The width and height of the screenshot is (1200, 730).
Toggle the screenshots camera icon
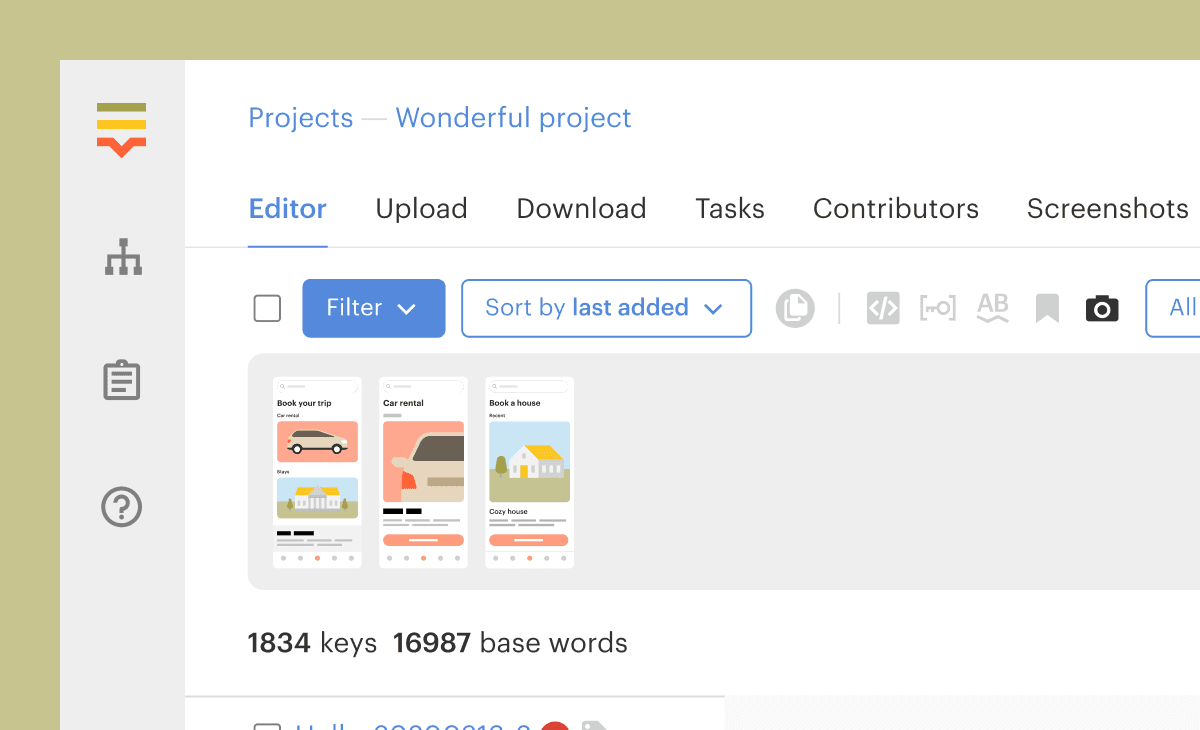tap(1102, 308)
